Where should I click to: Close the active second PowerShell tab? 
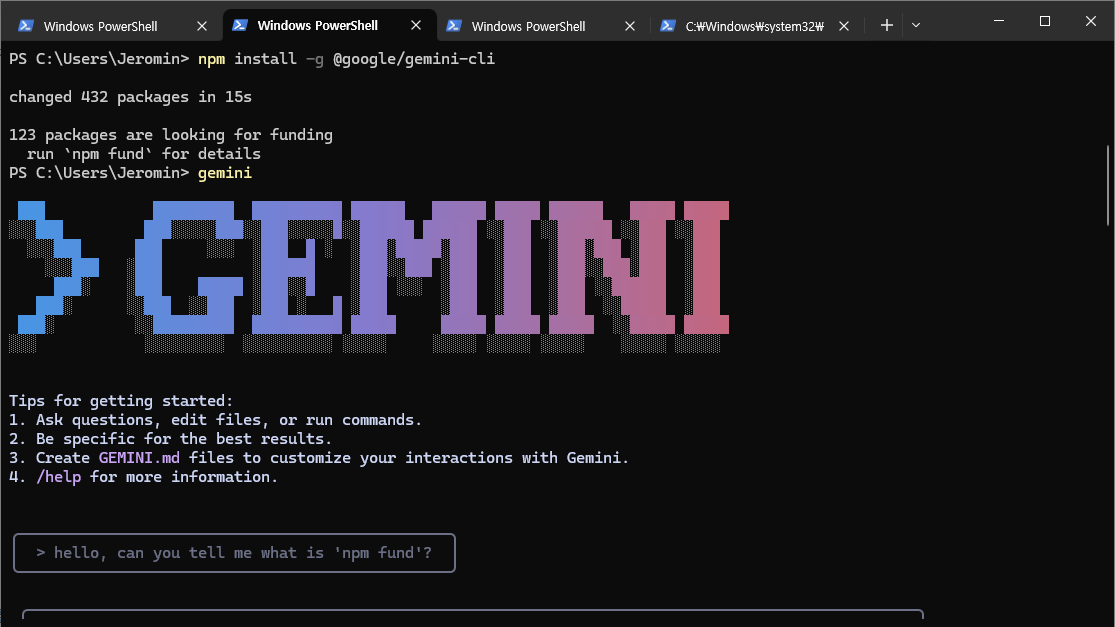416,26
